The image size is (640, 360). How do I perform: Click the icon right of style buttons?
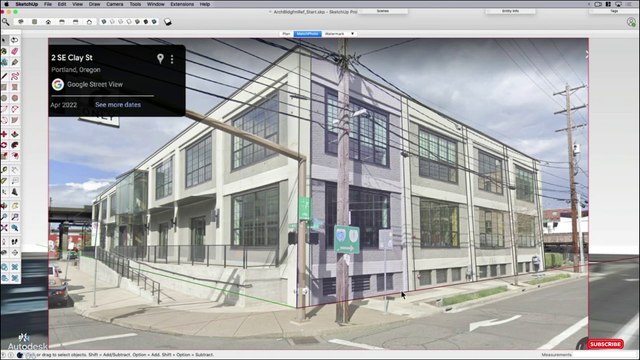(x=168, y=22)
